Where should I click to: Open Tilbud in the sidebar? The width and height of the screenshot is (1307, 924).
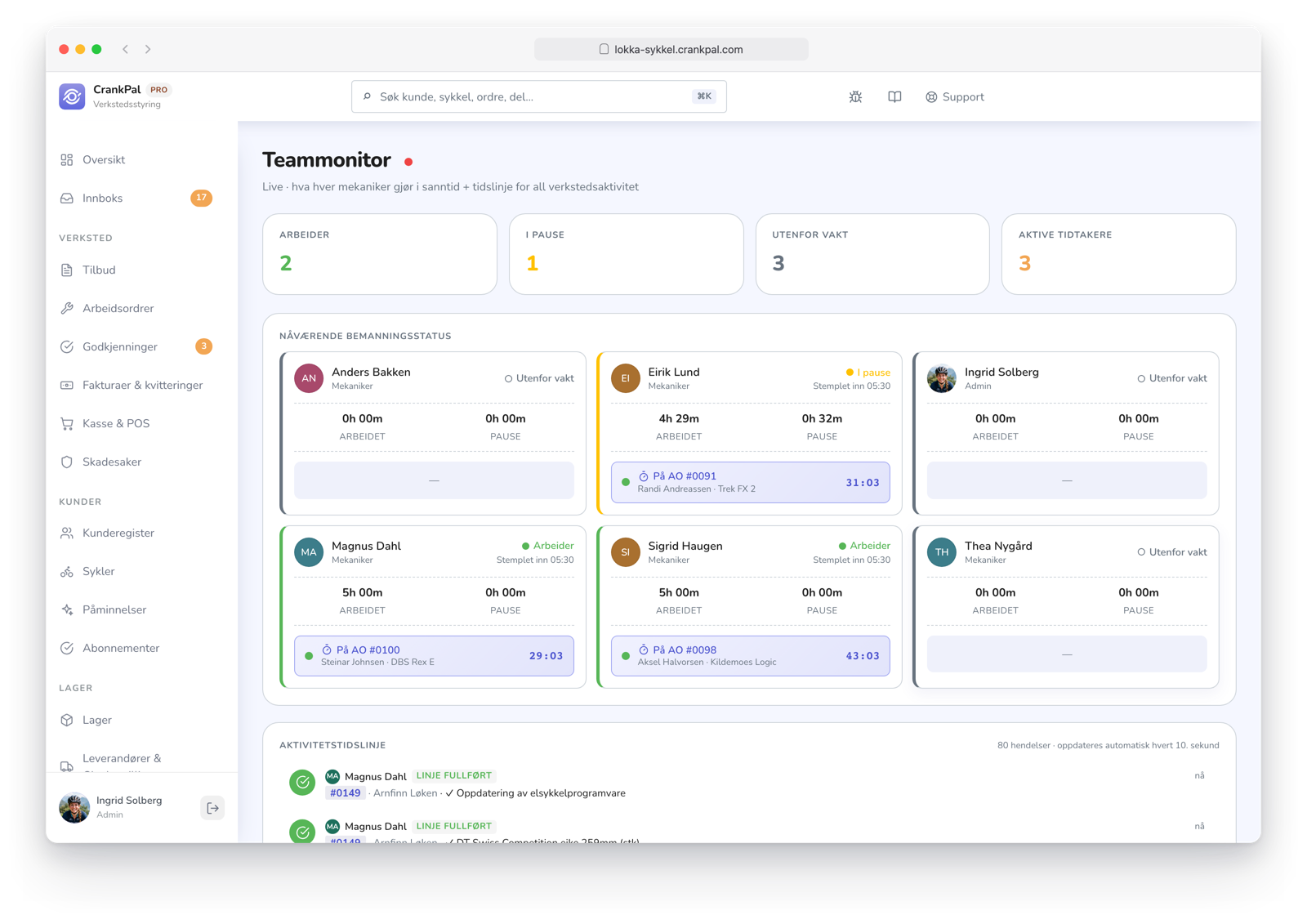(x=99, y=270)
